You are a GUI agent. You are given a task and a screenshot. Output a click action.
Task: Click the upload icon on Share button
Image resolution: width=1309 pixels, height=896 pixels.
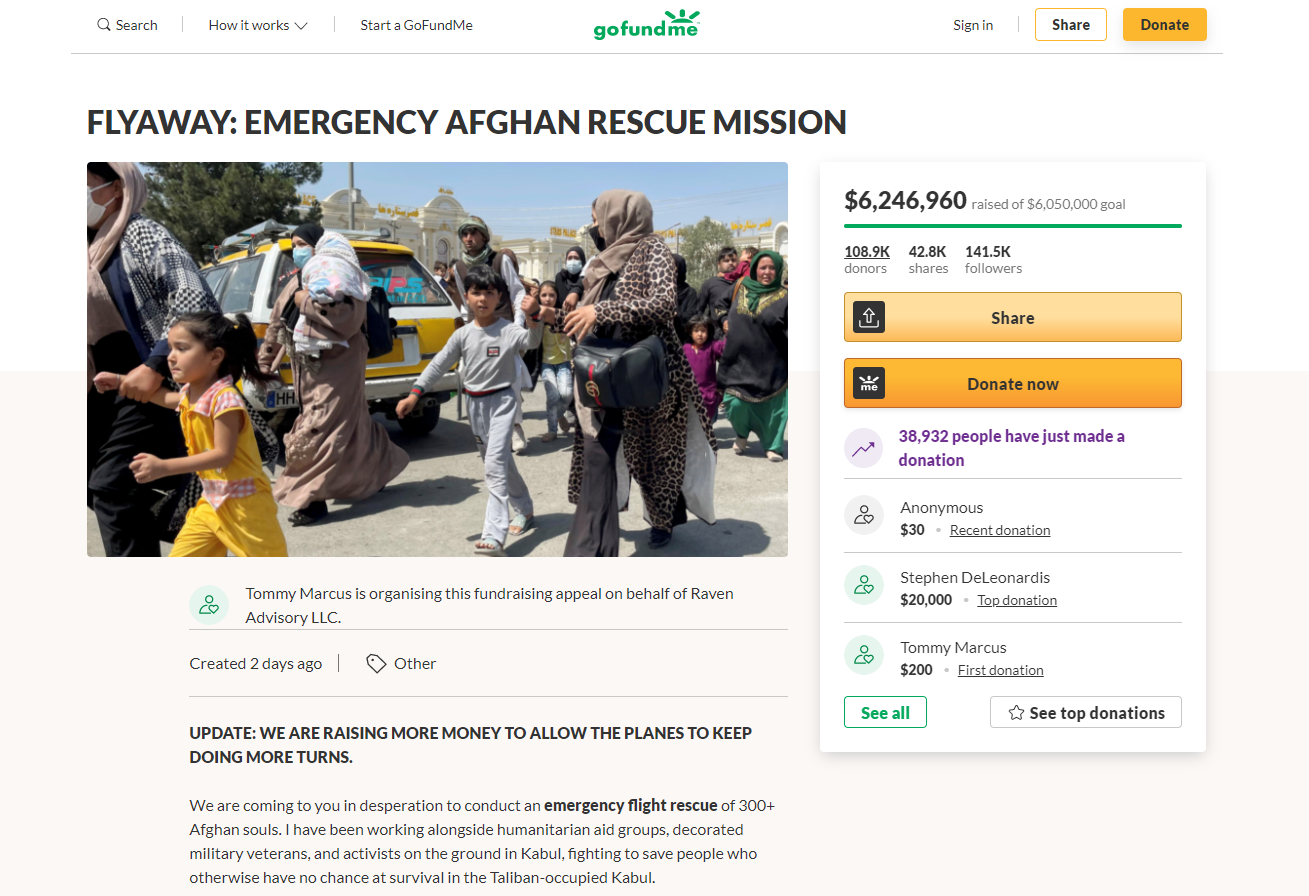[869, 317]
